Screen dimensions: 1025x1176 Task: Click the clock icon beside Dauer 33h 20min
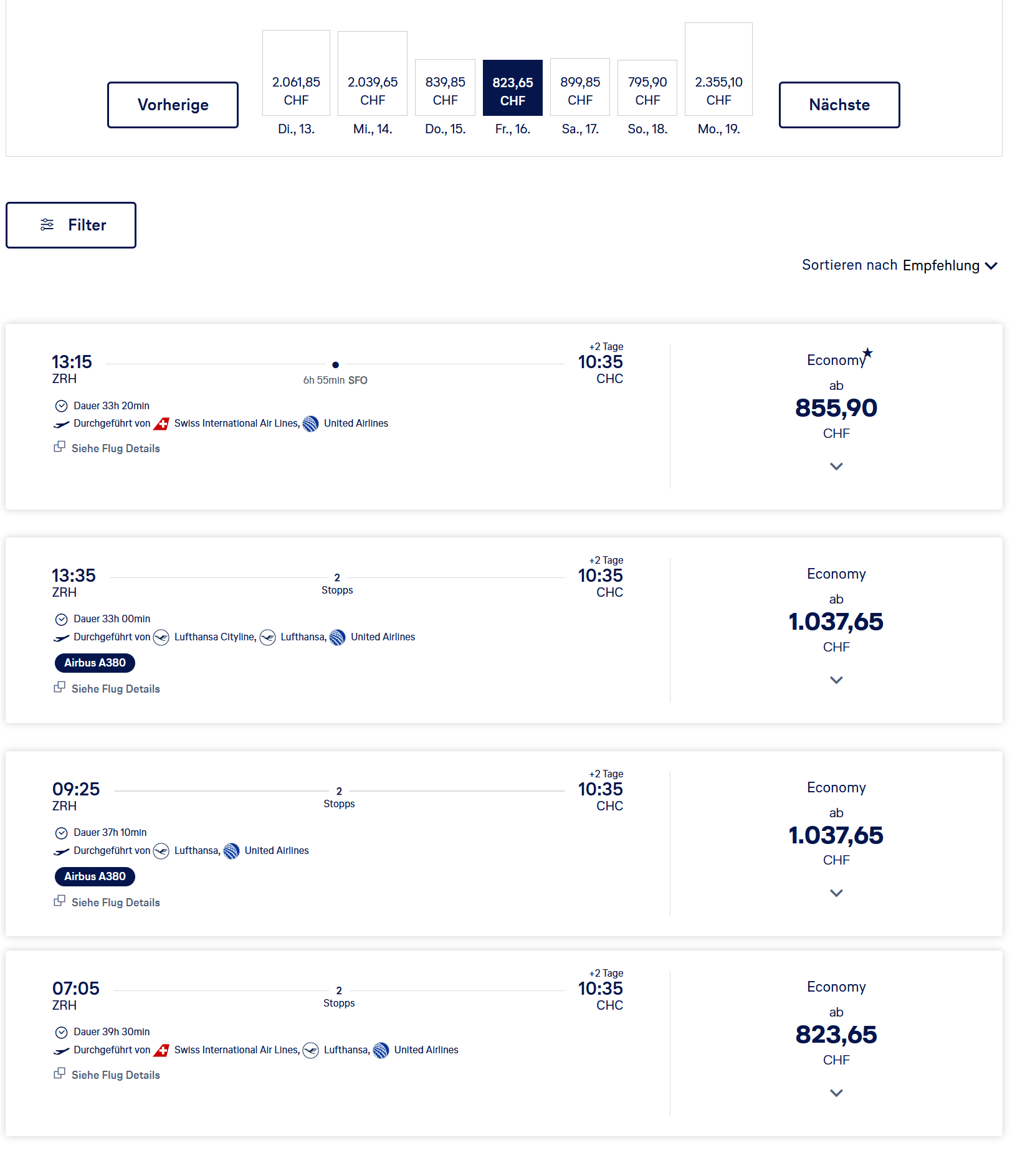[61, 406]
